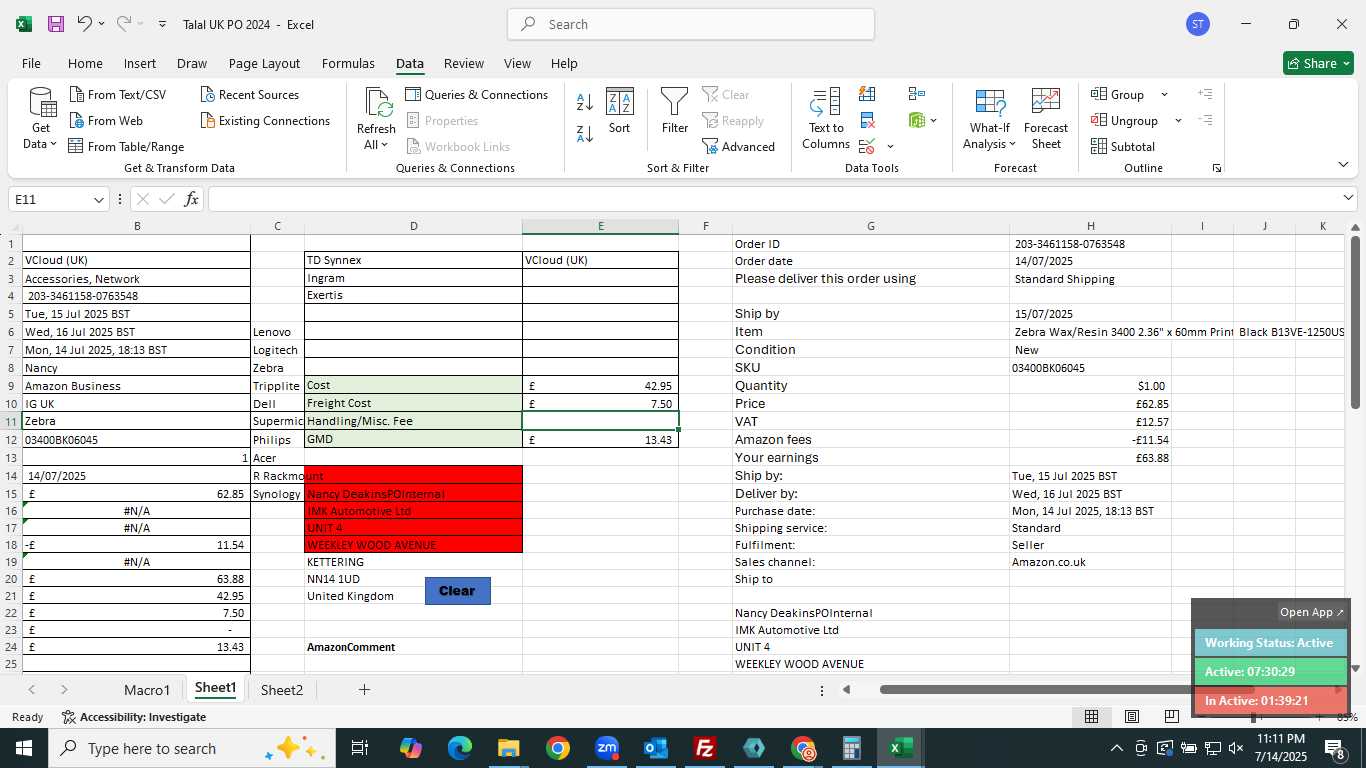Click the Consolidate icon
The width and height of the screenshot is (1366, 768).
pyautogui.click(x=917, y=94)
